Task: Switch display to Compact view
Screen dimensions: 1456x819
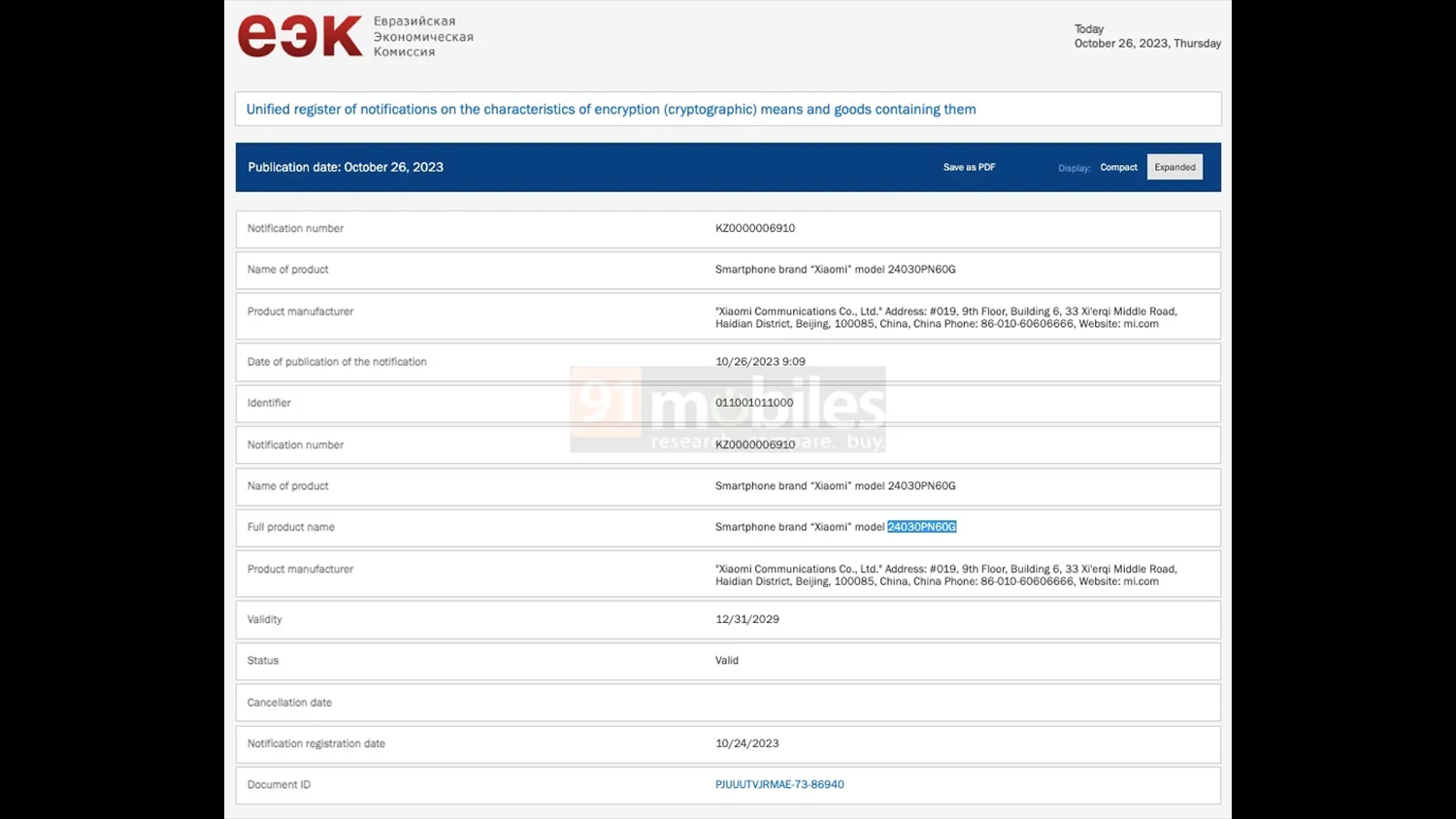Action: 1118,167
